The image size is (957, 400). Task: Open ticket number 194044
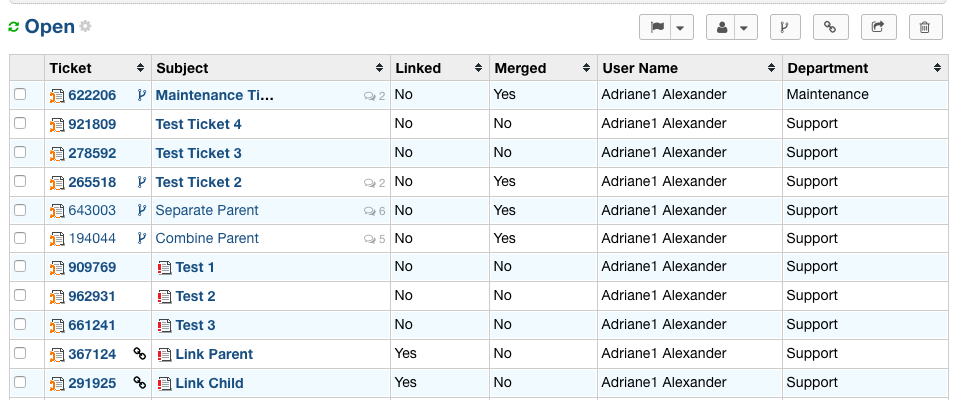point(92,239)
